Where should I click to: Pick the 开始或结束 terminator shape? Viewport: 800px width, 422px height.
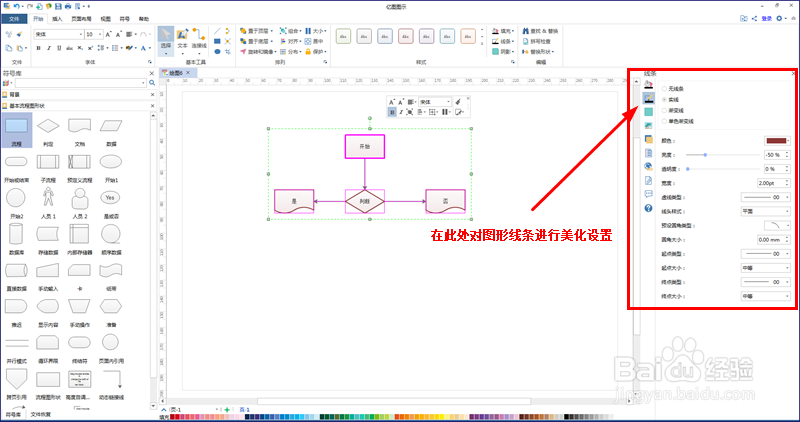pyautogui.click(x=16, y=166)
